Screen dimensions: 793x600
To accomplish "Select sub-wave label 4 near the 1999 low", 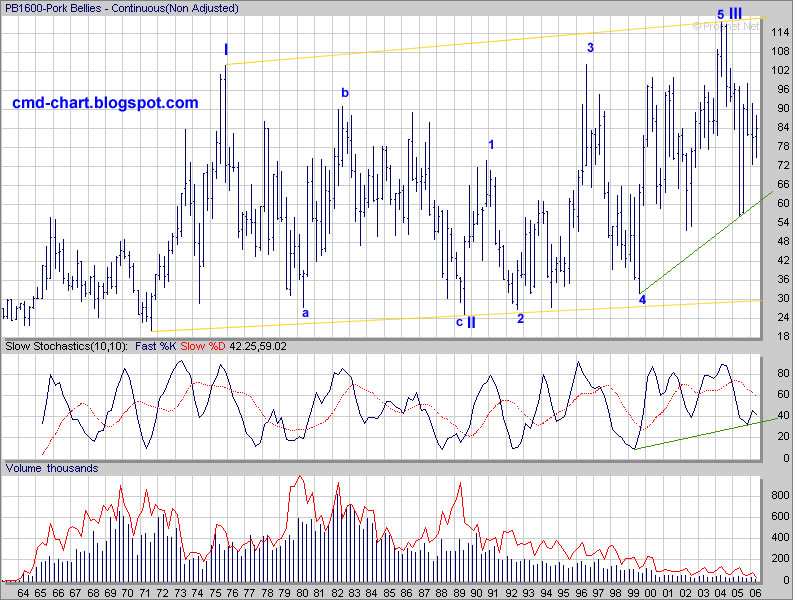I will pos(642,299).
